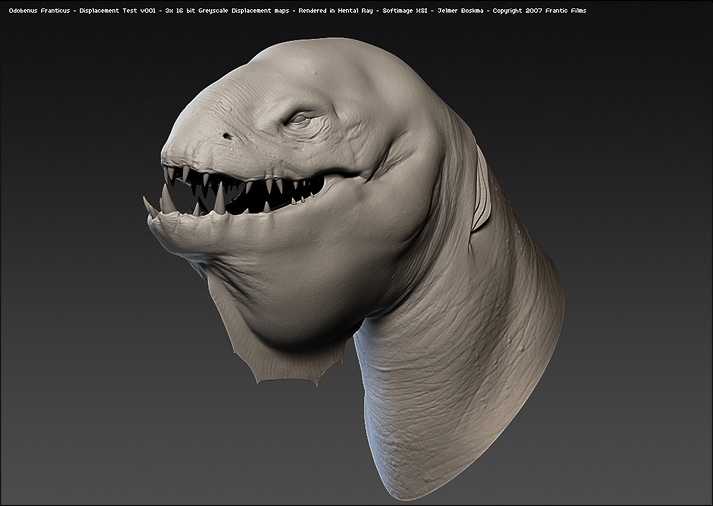Click the "Odobenus Franticus" title text
Screen dimensions: 713x506
pyautogui.click(x=41, y=11)
